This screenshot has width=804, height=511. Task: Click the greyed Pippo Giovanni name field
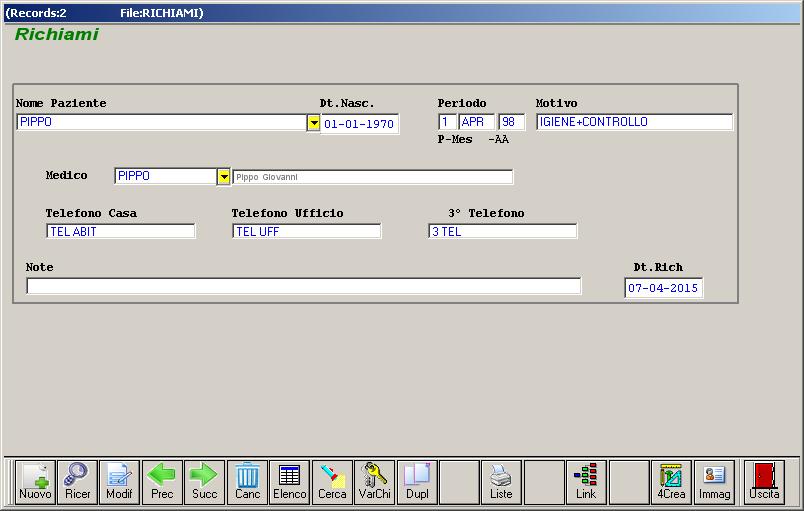(x=373, y=177)
